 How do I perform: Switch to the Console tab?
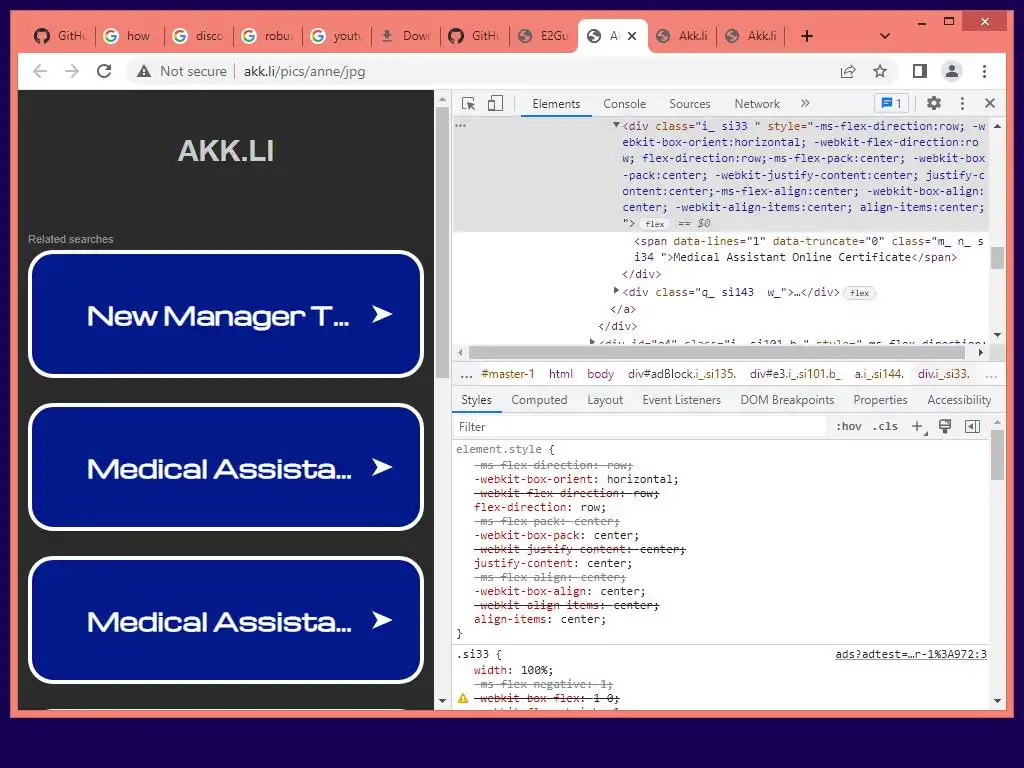pyautogui.click(x=624, y=104)
